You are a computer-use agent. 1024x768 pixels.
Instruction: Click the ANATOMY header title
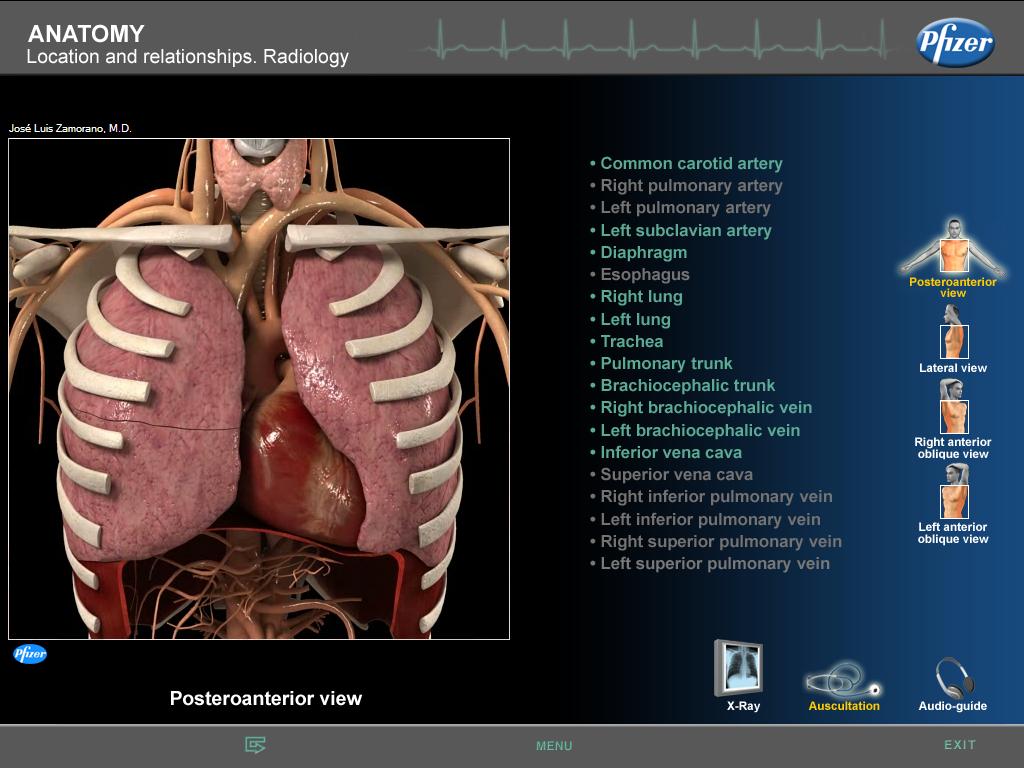pyautogui.click(x=86, y=33)
